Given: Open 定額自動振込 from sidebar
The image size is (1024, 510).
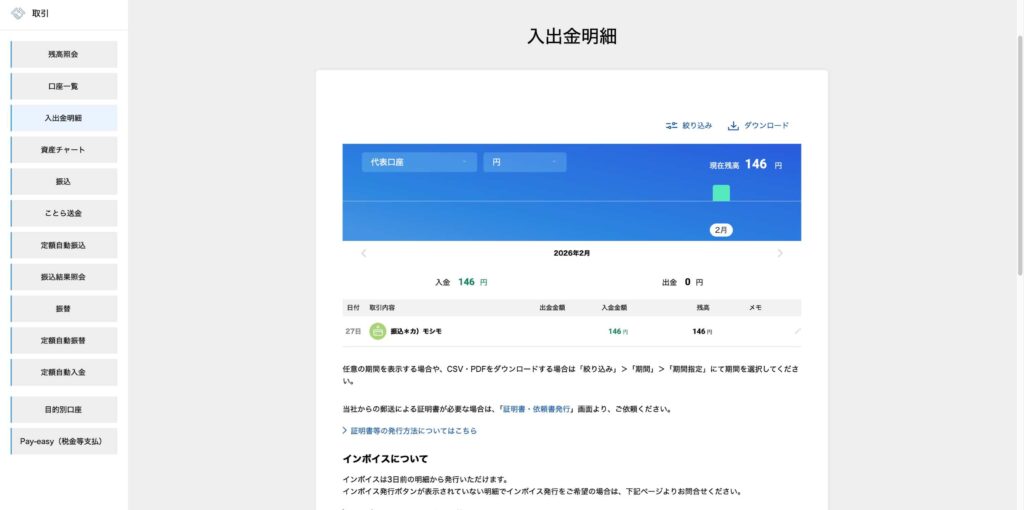Looking at the screenshot, I should [x=64, y=245].
